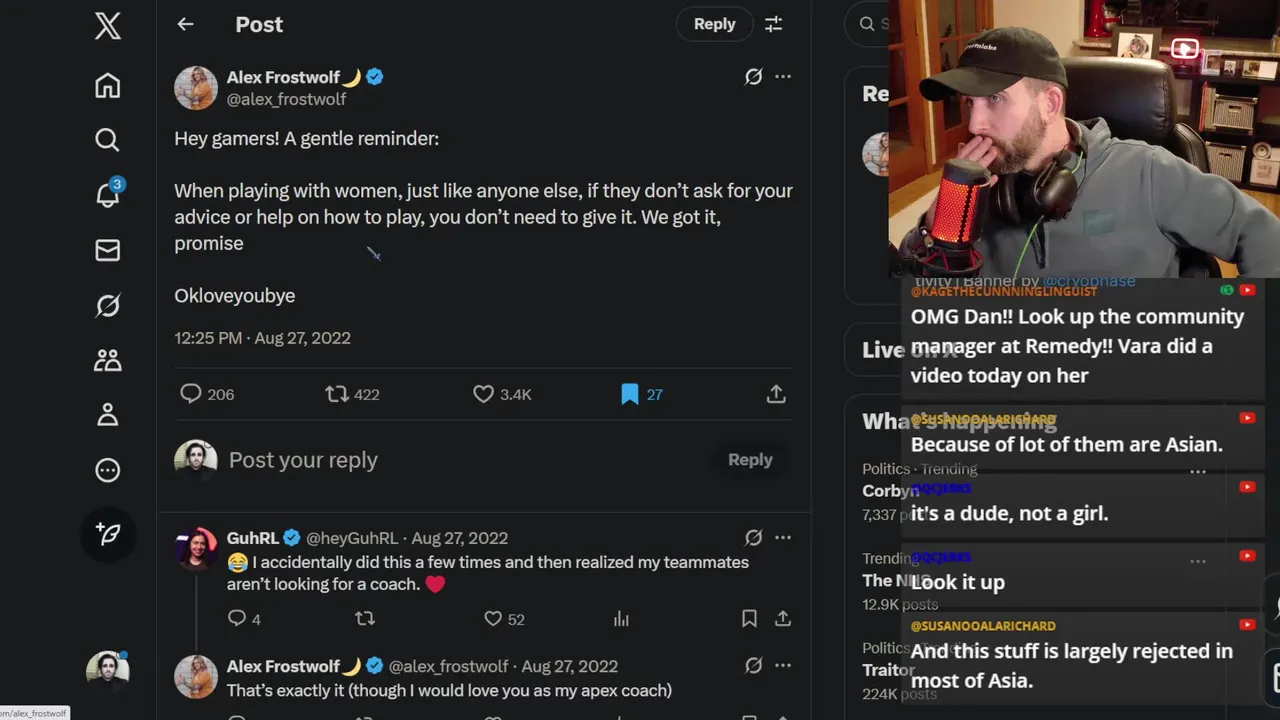Image resolution: width=1280 pixels, height=720 pixels.
Task: Open three-dot menu on the main post
Action: click(x=783, y=76)
